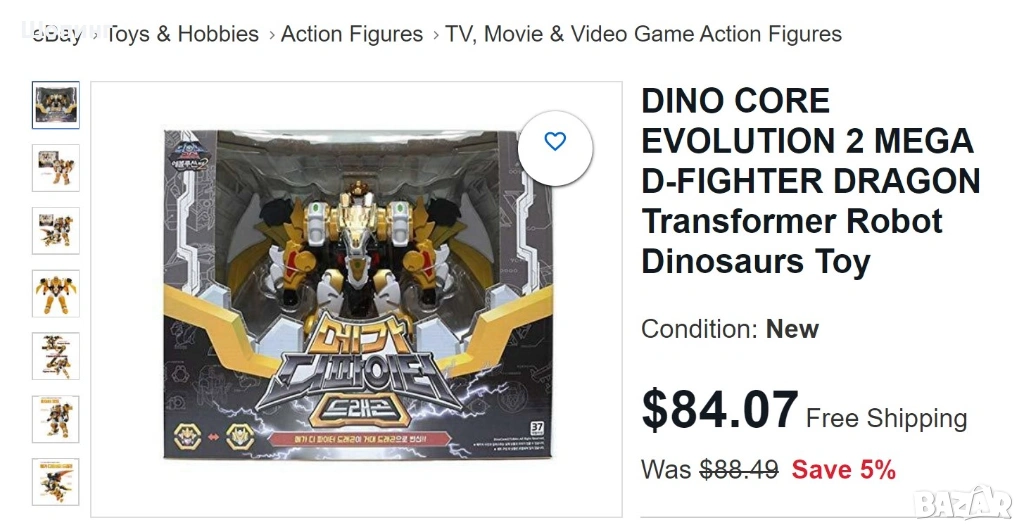Select the third product thumbnail
Viewport: 1024px width, 532px height.
coord(56,231)
